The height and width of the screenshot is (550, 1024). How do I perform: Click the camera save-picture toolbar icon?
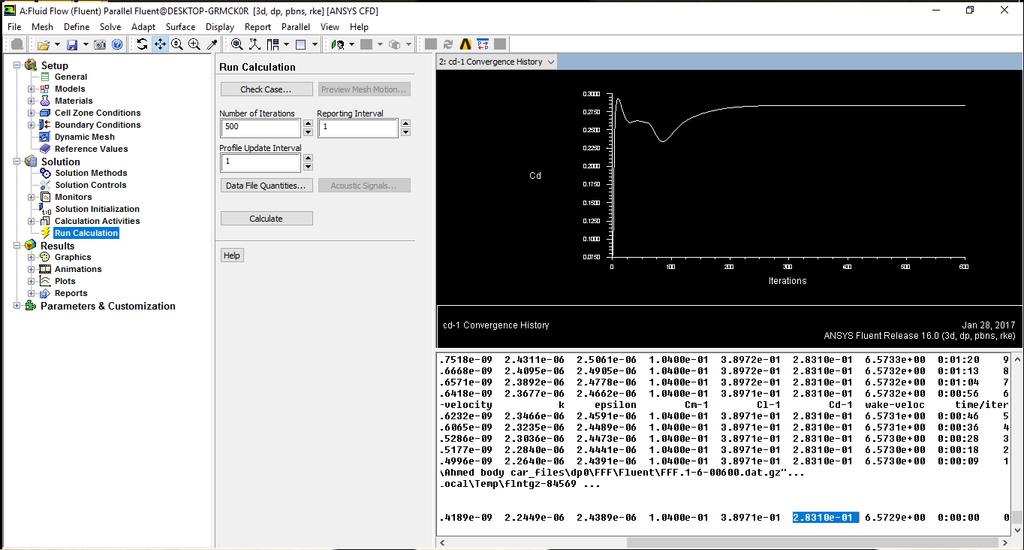[x=99, y=44]
